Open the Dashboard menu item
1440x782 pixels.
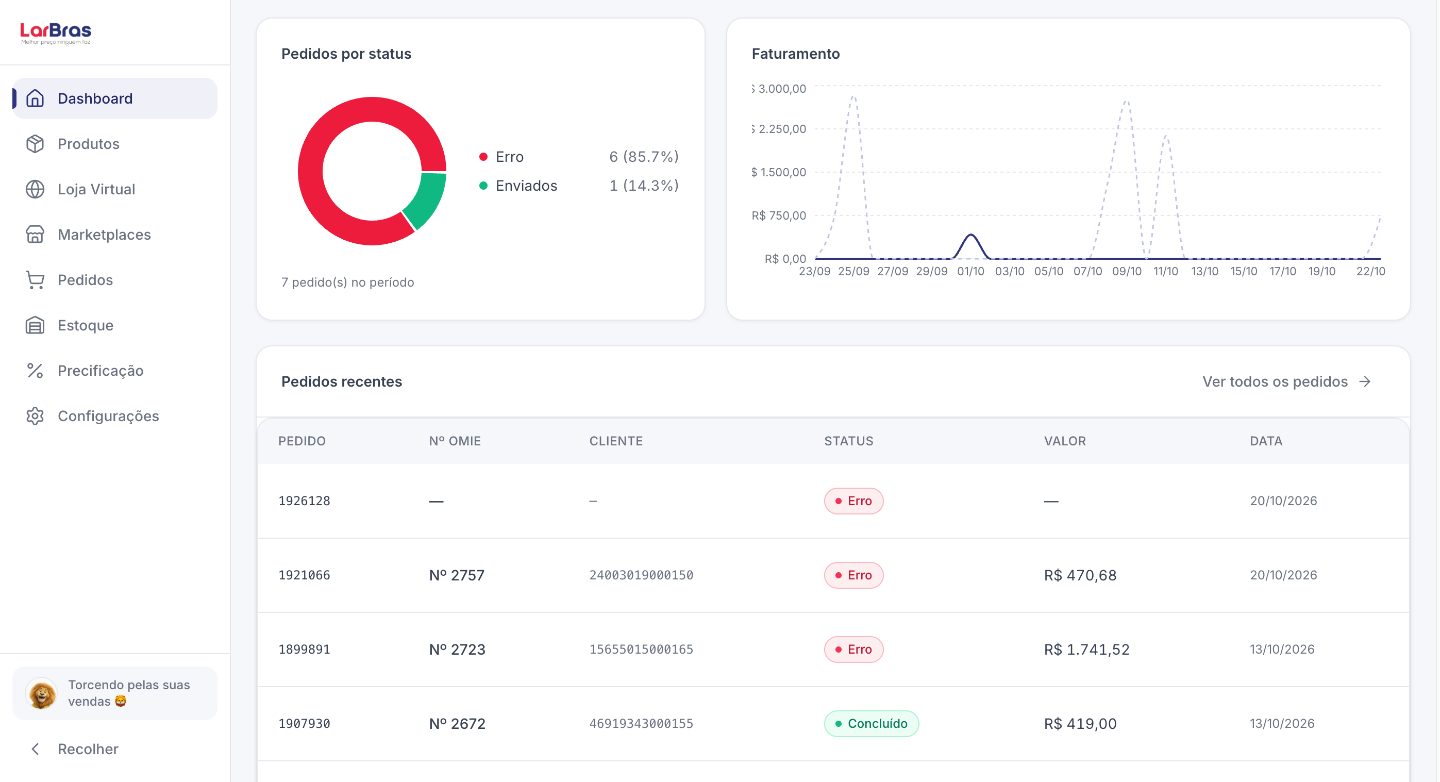point(115,98)
